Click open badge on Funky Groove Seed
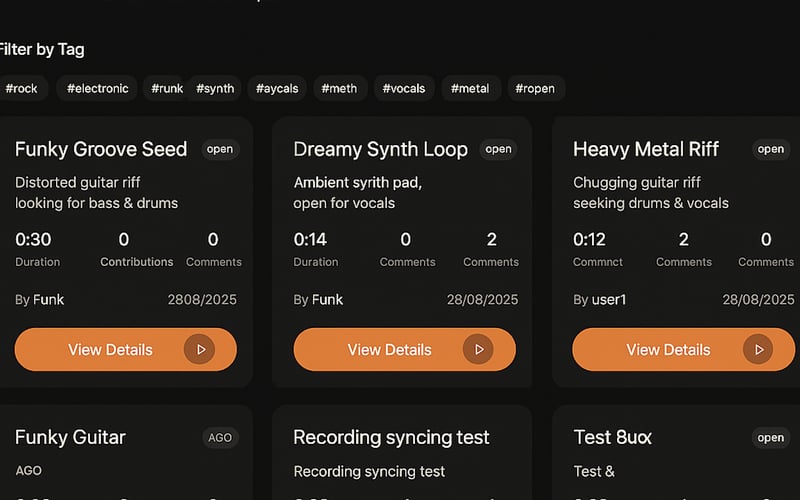The height and width of the screenshot is (500, 800). pyautogui.click(x=220, y=149)
